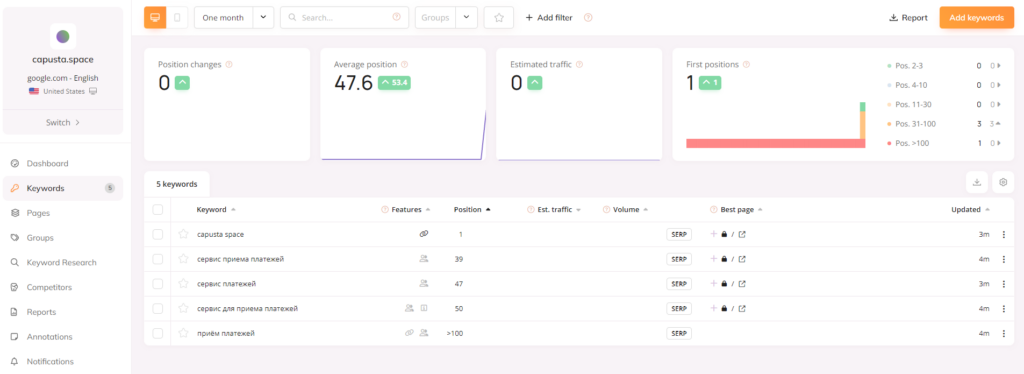1024x374 pixels.
Task: Check the сервис платежей row checkbox
Action: tap(157, 284)
